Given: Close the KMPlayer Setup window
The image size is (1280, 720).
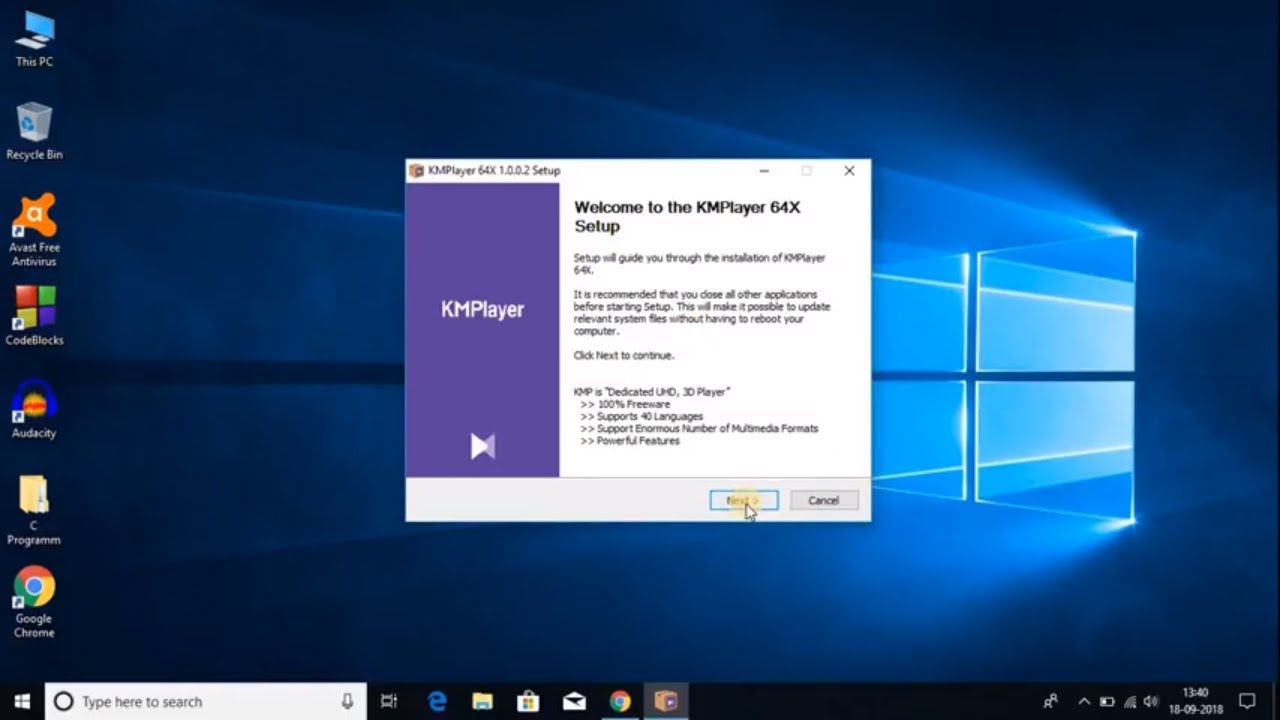Looking at the screenshot, I should pos(849,171).
